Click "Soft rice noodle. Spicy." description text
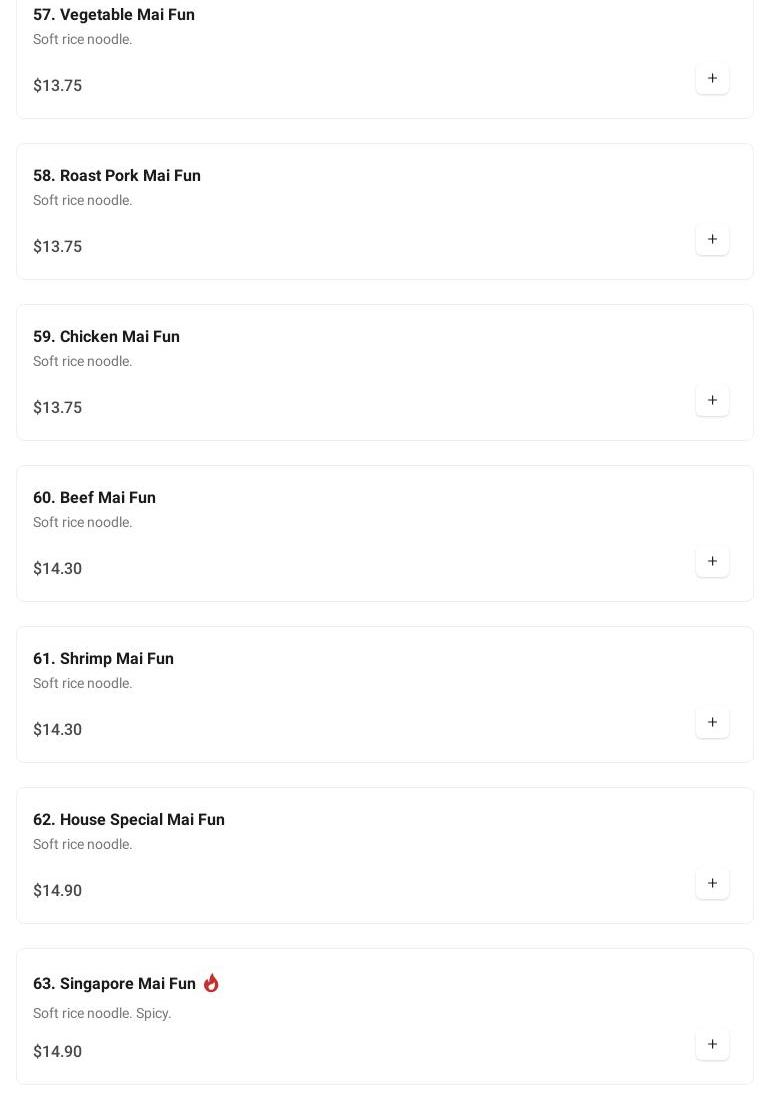 coord(102,1014)
